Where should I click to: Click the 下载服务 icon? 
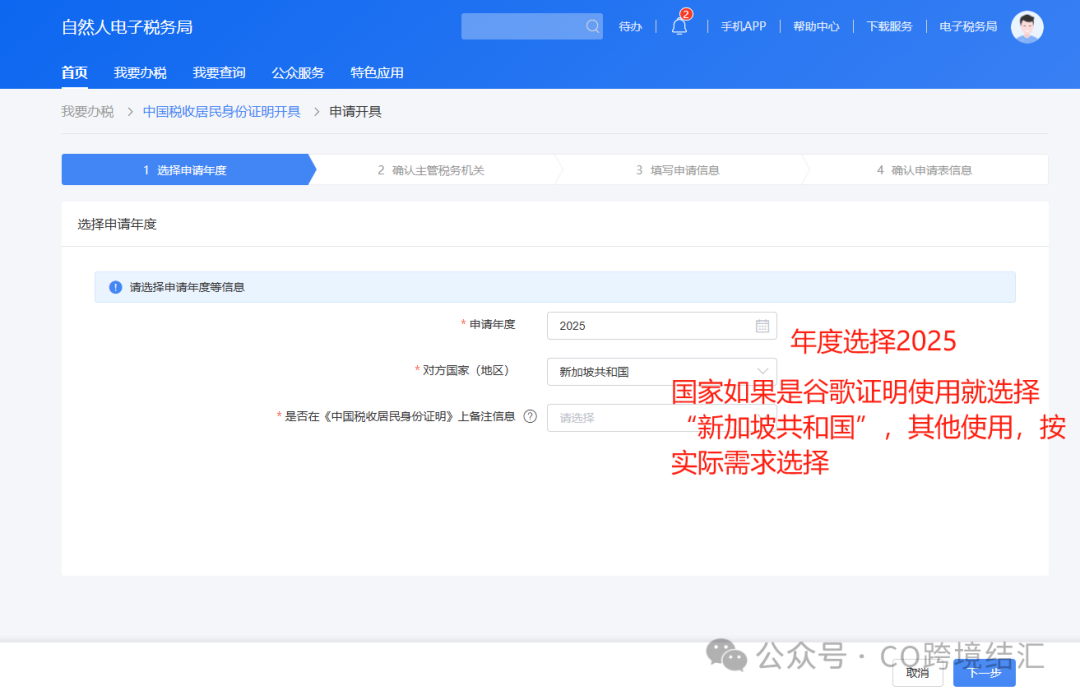[x=890, y=26]
